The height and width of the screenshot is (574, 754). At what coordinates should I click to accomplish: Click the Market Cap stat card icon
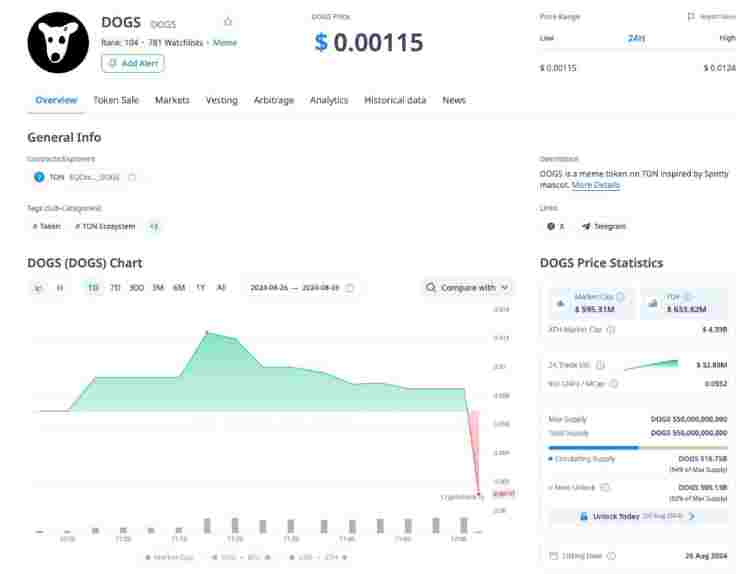point(561,303)
